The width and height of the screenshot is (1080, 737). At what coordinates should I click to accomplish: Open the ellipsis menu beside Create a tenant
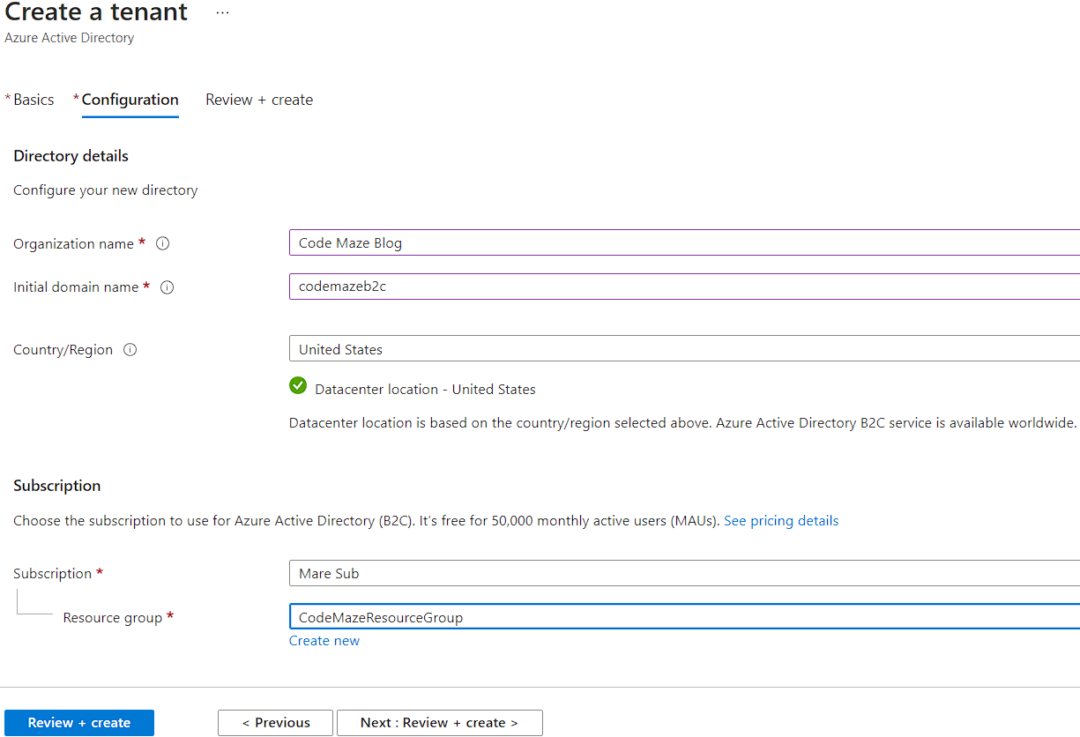[222, 13]
